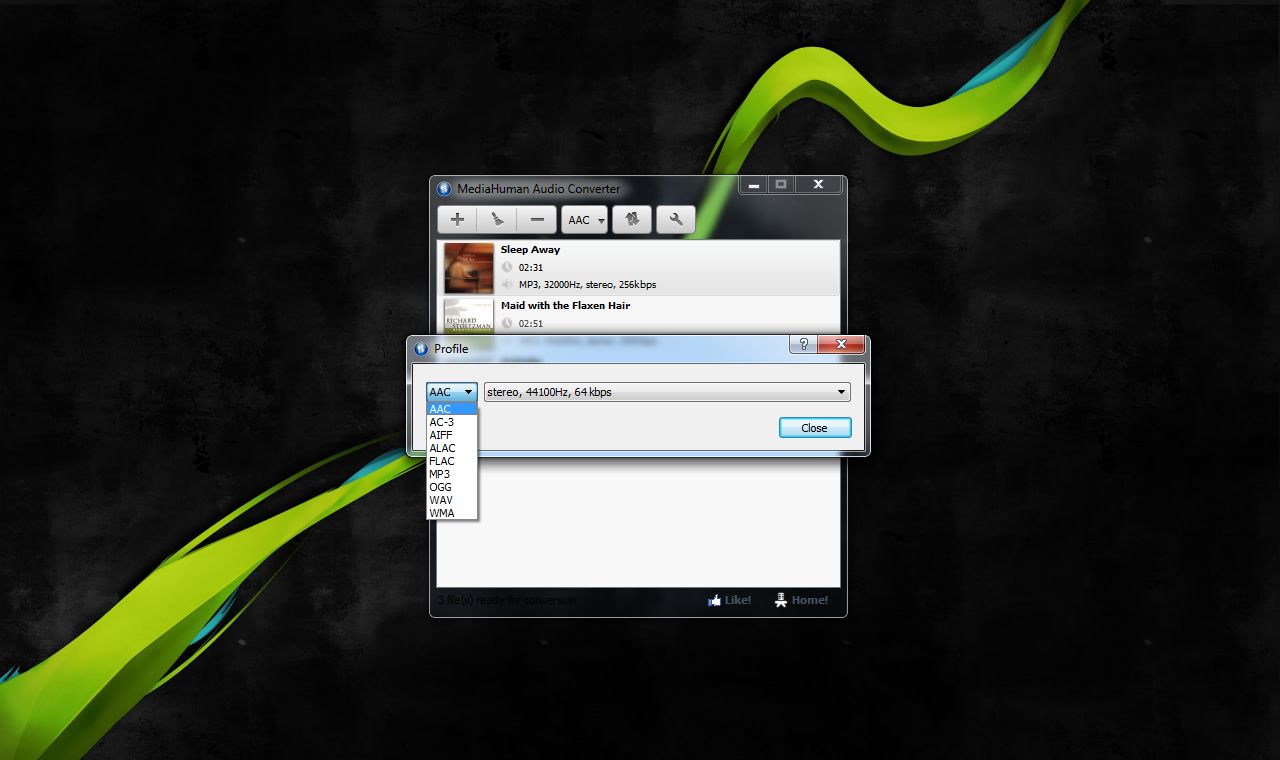Click the help question mark in Profile dialog
The image size is (1280, 760).
(x=803, y=344)
